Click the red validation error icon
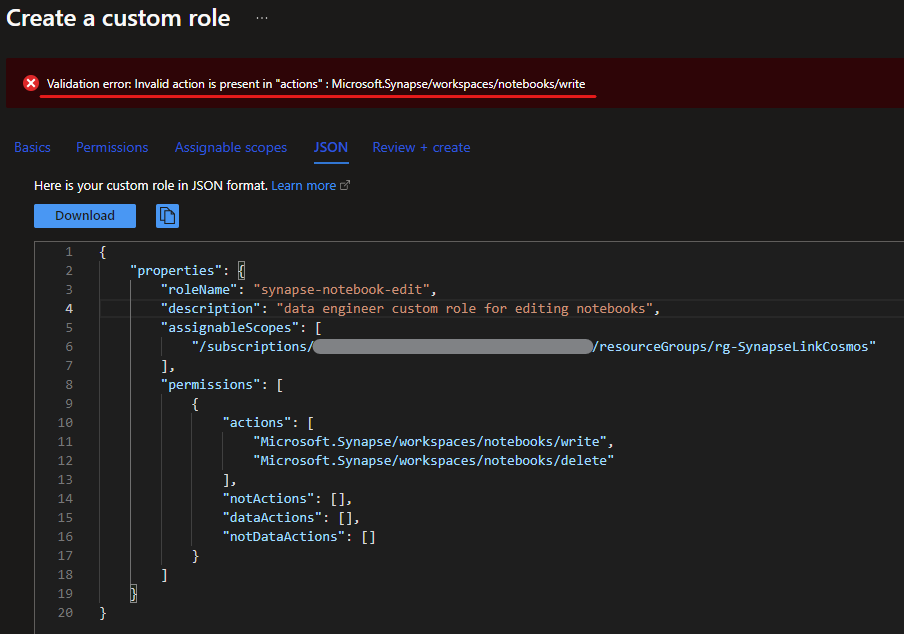Image resolution: width=904 pixels, height=634 pixels. pos(31,84)
